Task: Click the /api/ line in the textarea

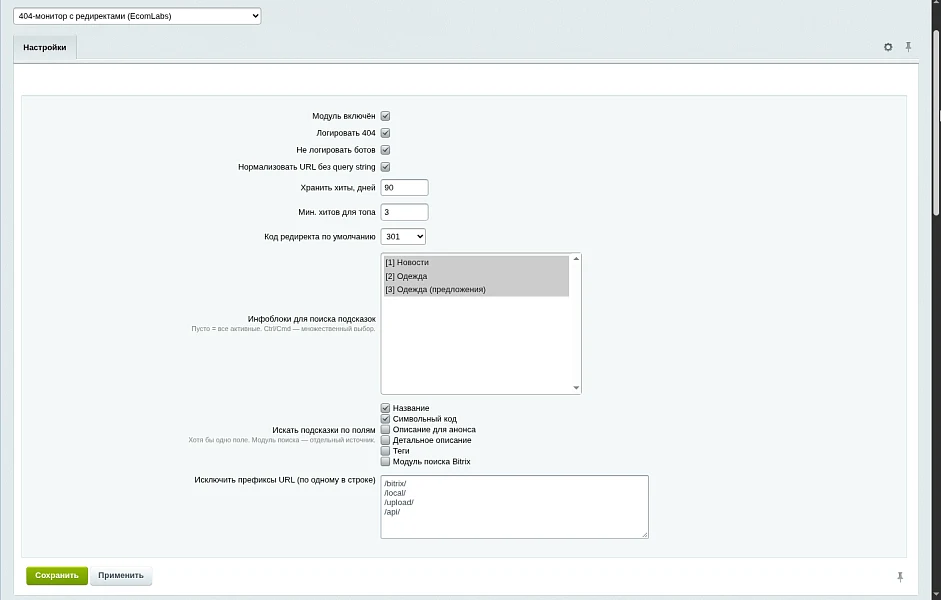Action: (392, 512)
